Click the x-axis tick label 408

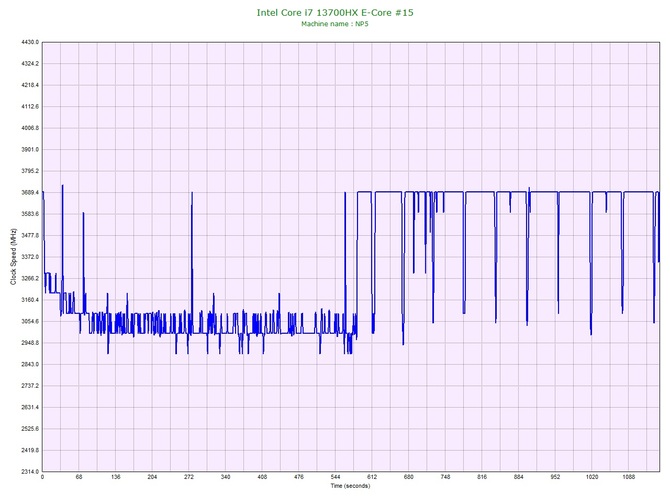point(262,477)
